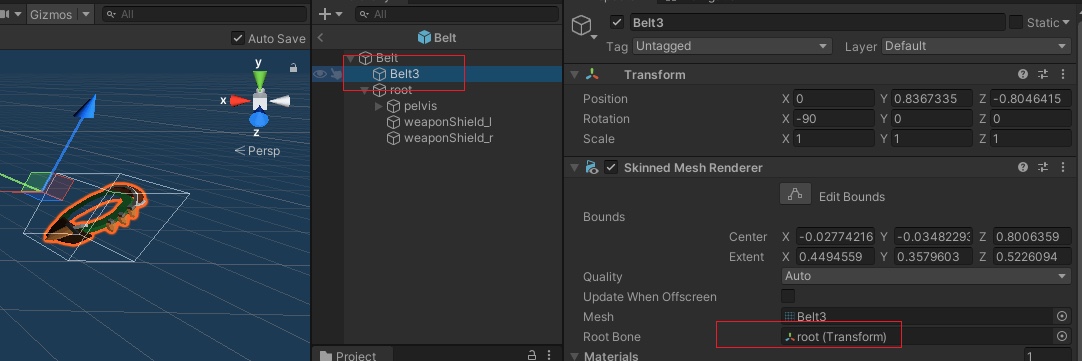
Task: Toggle Belt3 visibility eye icon
Action: click(319, 74)
